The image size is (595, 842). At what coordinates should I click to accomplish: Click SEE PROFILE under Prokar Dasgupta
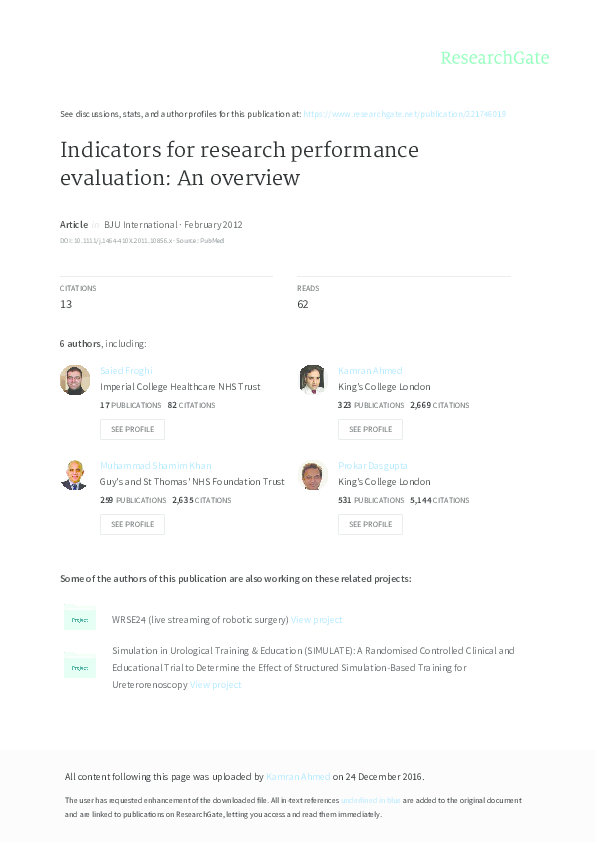[x=370, y=524]
